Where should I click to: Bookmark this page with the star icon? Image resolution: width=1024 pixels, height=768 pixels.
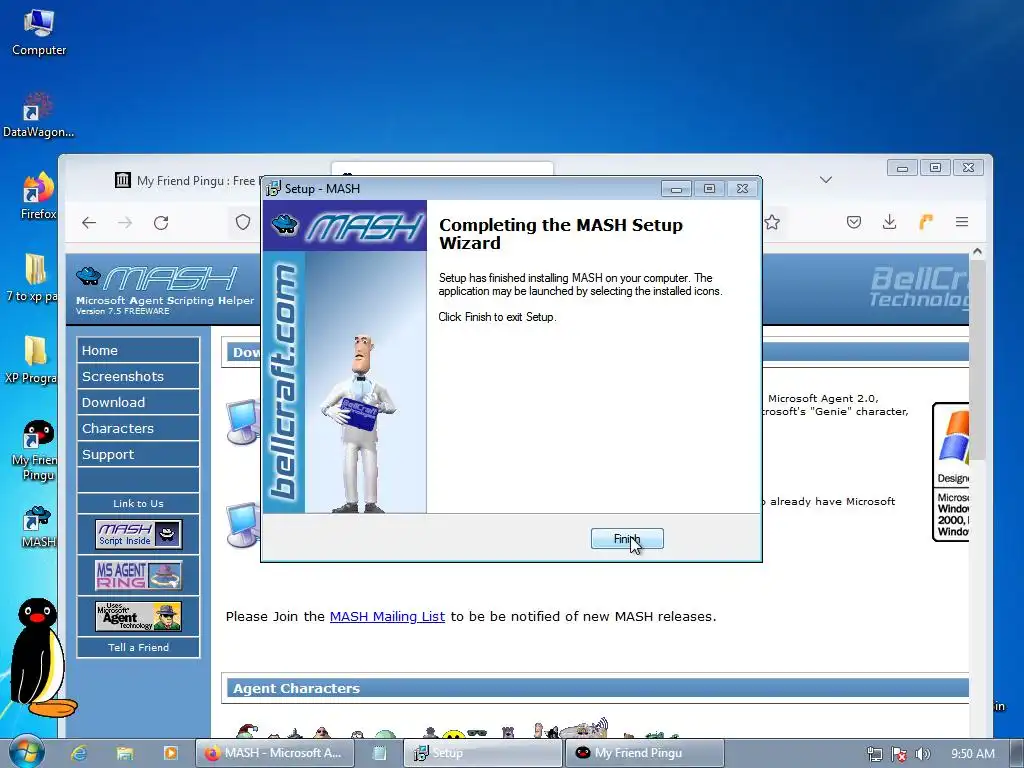click(772, 222)
